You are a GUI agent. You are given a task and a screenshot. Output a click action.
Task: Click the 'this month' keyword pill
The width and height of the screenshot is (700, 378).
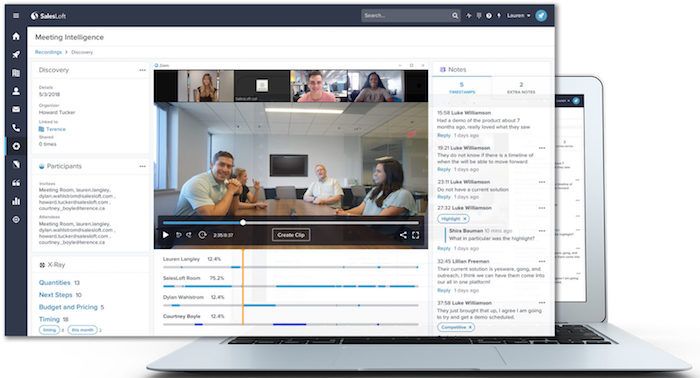pyautogui.click(x=83, y=330)
